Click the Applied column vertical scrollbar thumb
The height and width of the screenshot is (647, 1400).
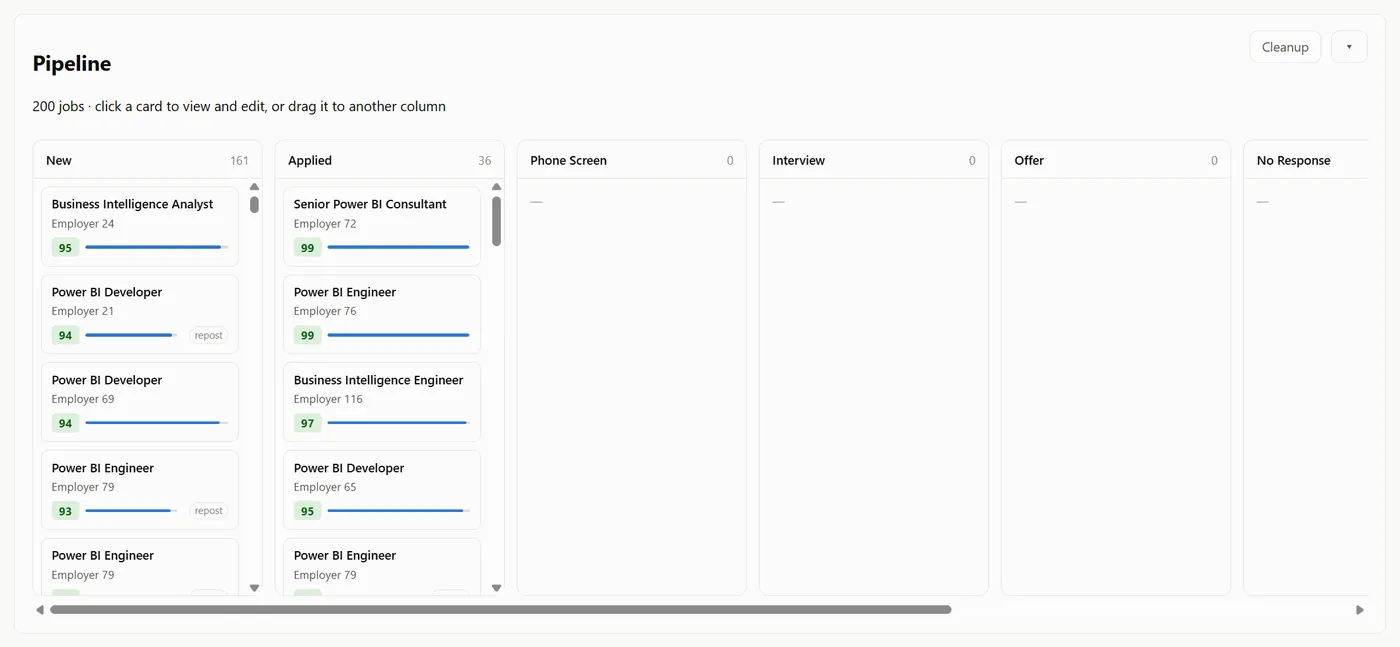(x=496, y=221)
